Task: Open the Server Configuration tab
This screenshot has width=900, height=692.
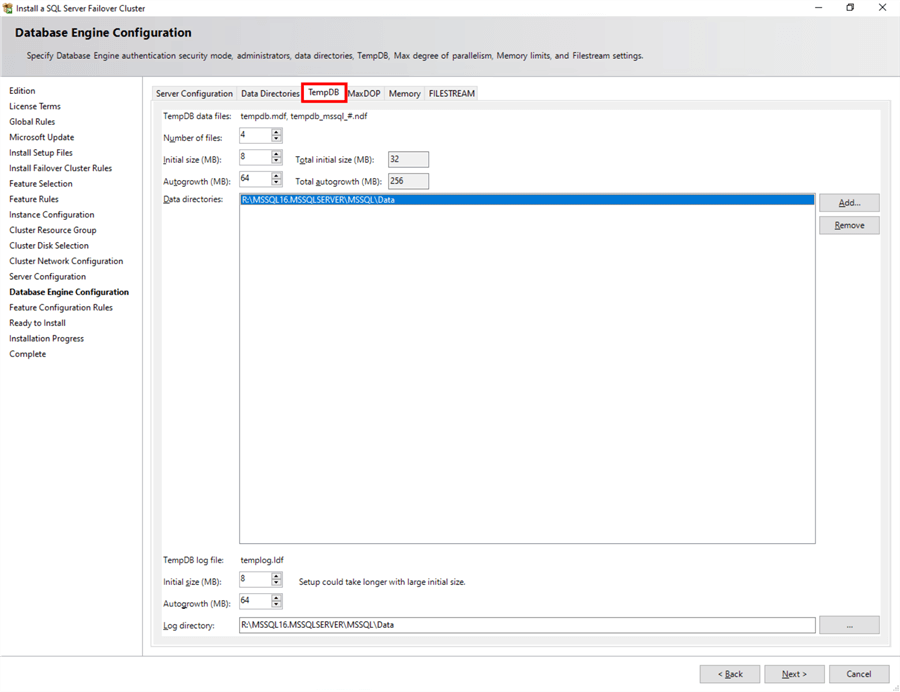Action: (194, 94)
